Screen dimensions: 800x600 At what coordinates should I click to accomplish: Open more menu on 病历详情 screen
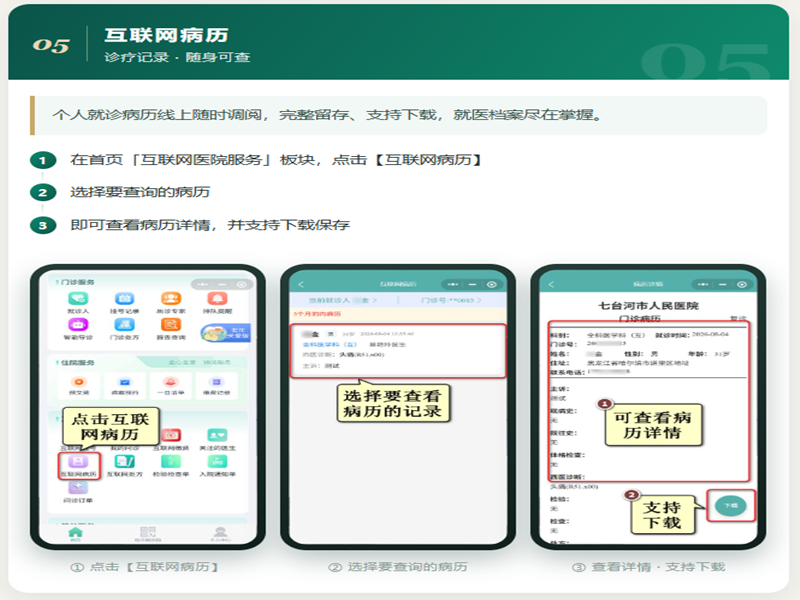pos(703,284)
